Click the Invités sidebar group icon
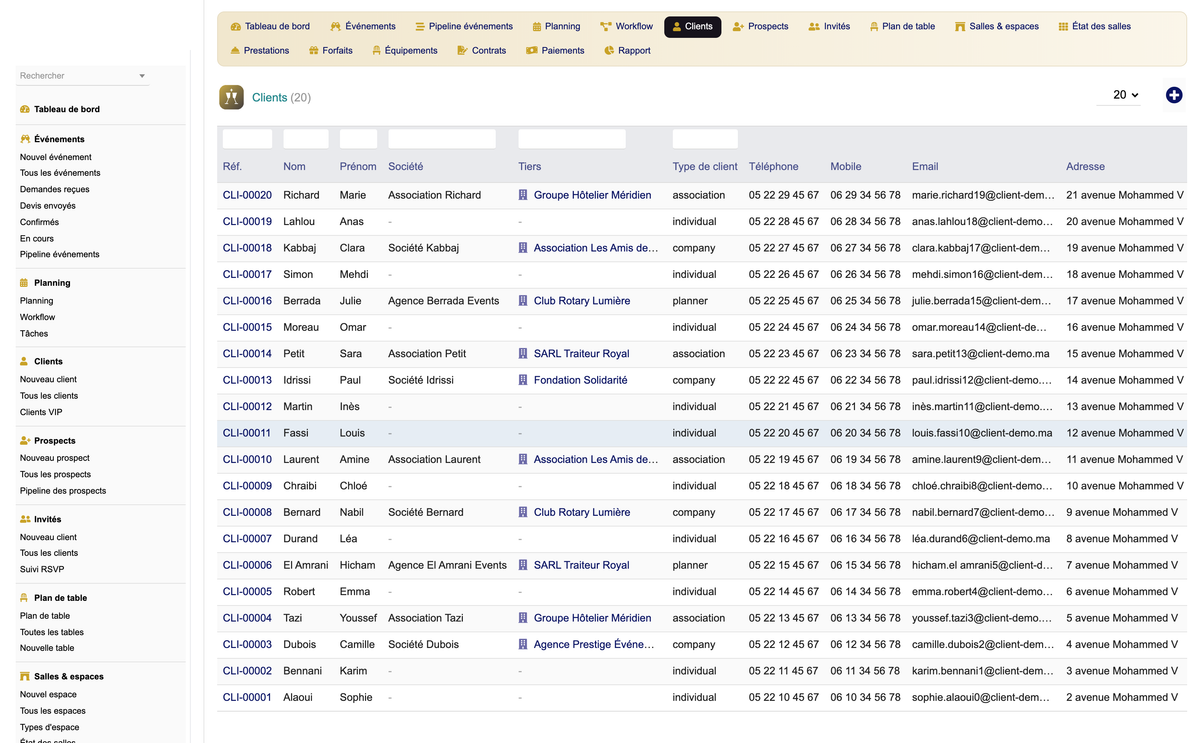 tap(25, 519)
